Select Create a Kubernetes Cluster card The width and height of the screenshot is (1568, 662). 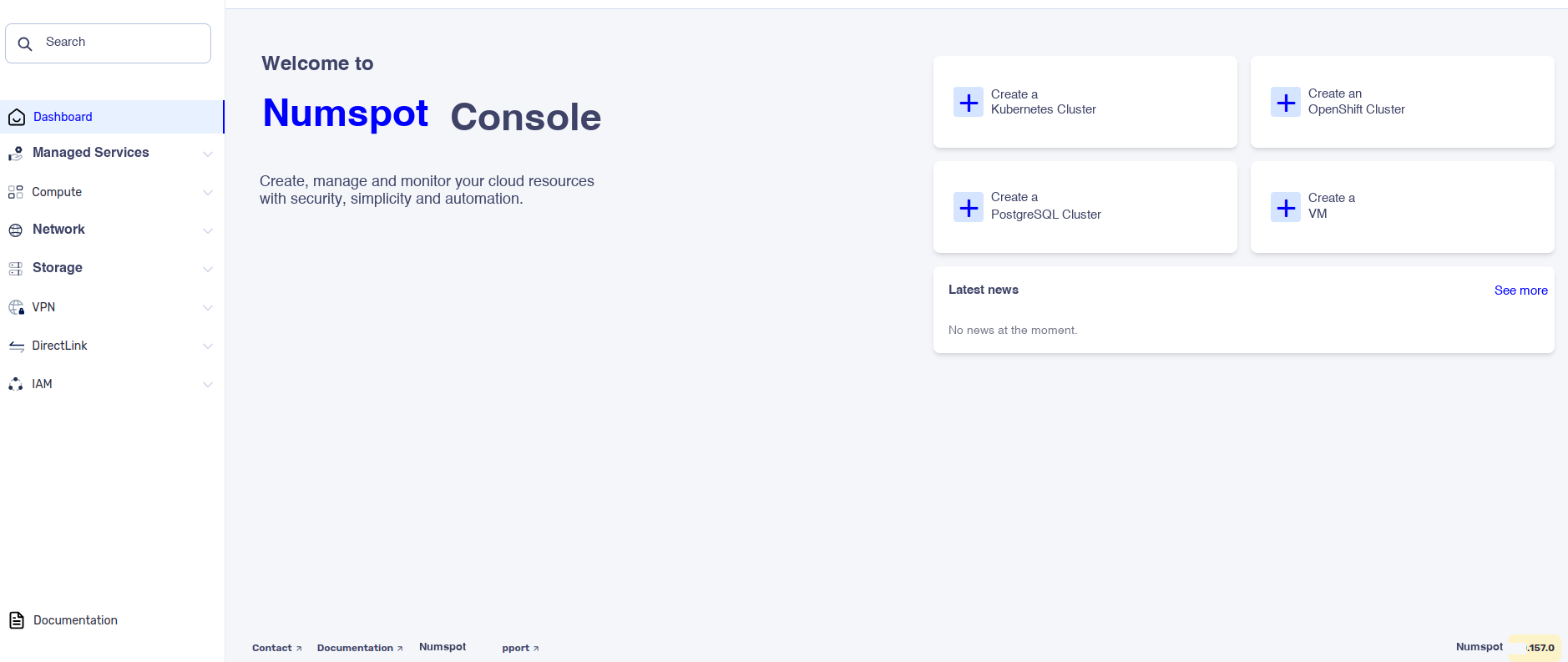(1085, 102)
